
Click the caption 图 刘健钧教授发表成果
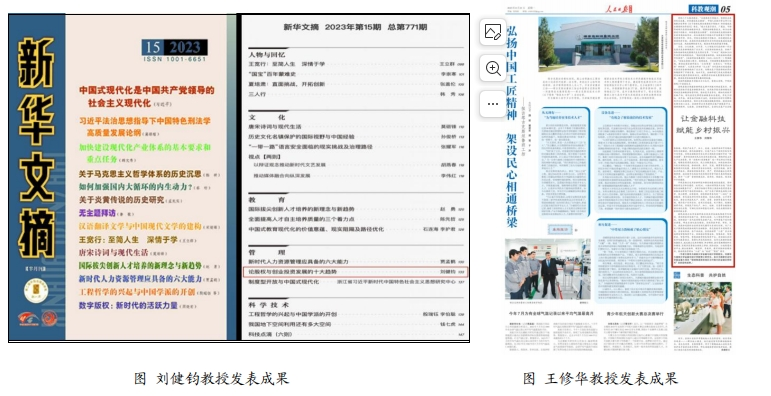tap(211, 378)
